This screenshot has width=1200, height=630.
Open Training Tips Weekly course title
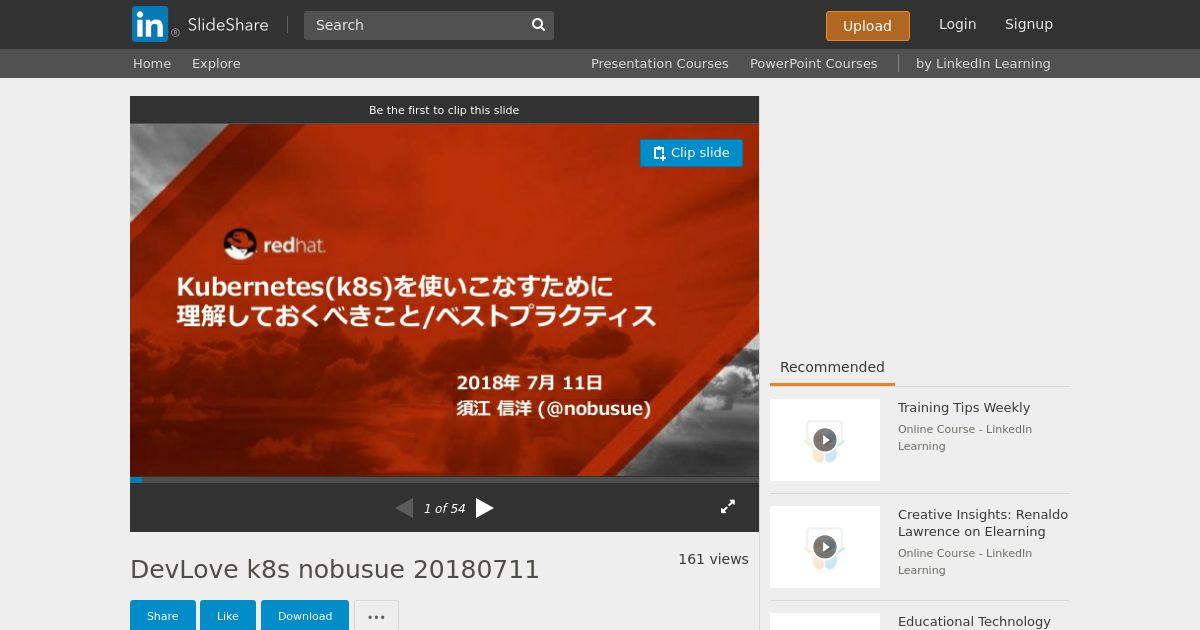[x=963, y=407]
